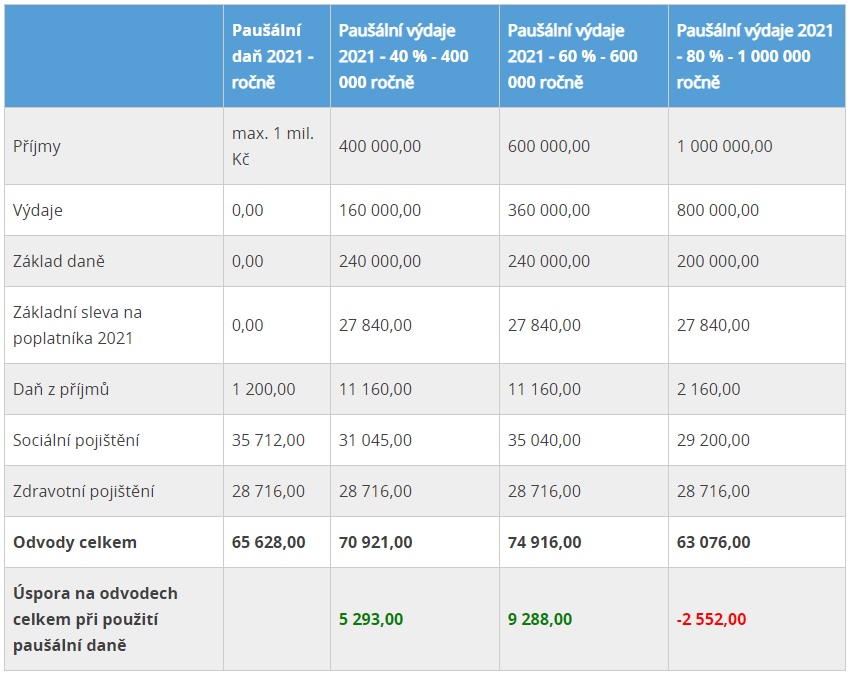
Task: Click the Paušální daň 2021 column header
Action: 273,56
